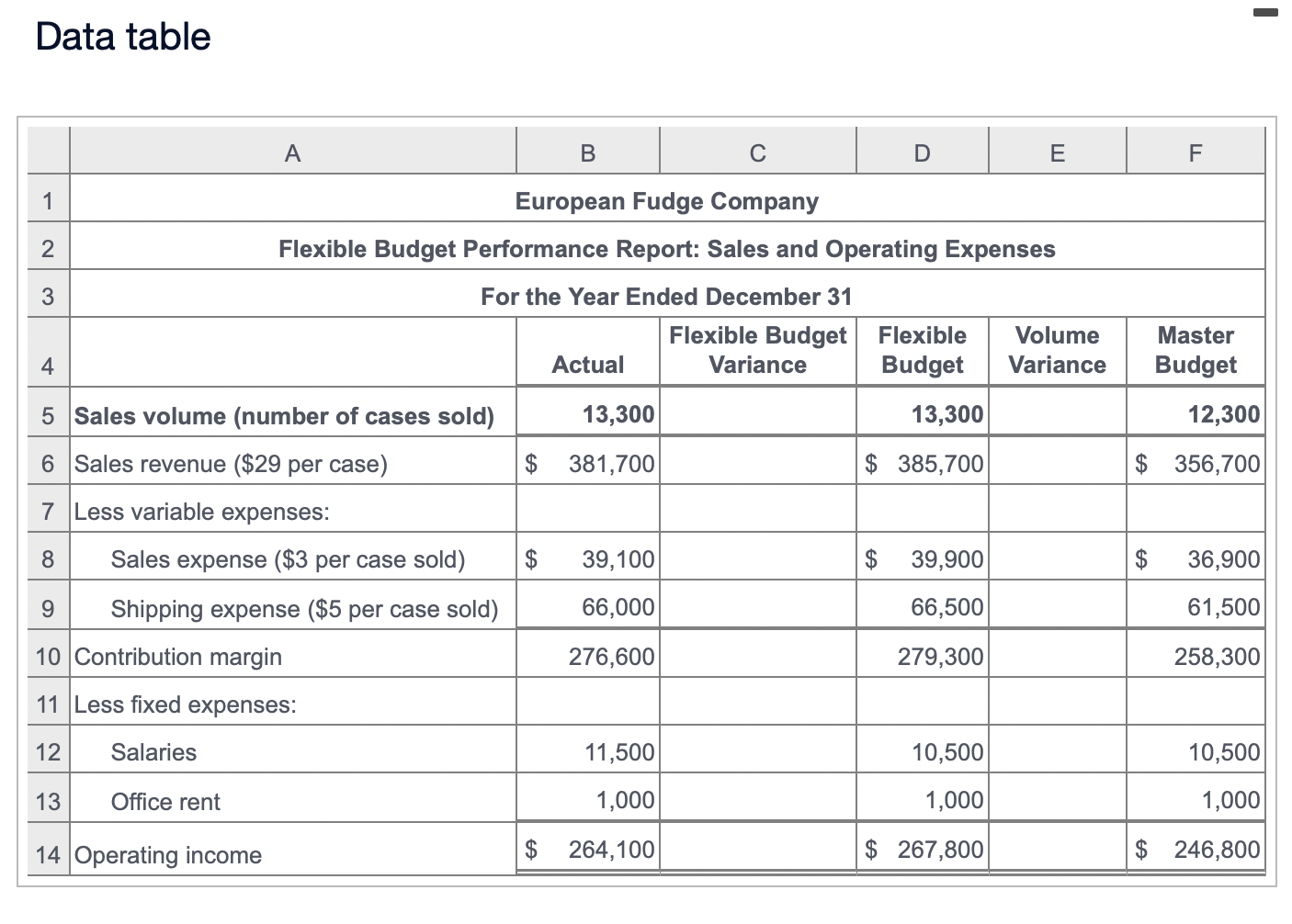Select row number 14
Image resolution: width=1292 pixels, height=924 pixels.
click(x=47, y=854)
